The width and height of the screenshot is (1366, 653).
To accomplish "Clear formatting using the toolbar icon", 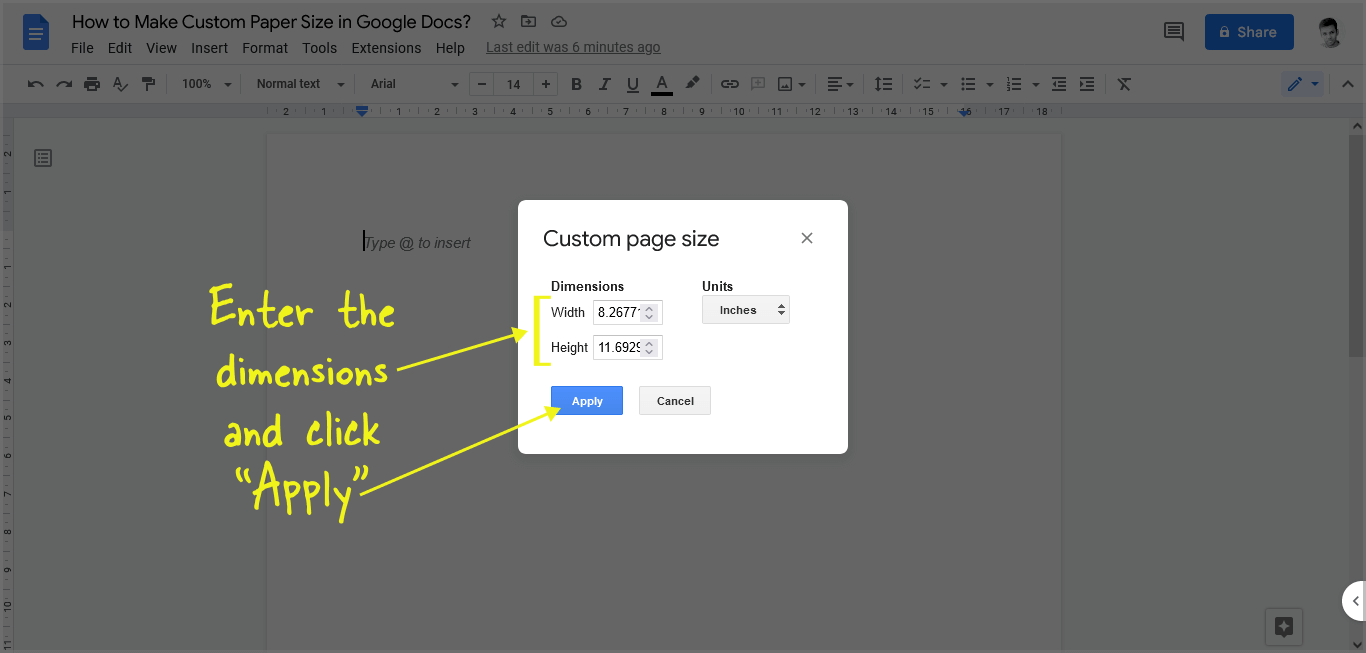I will tap(1123, 84).
